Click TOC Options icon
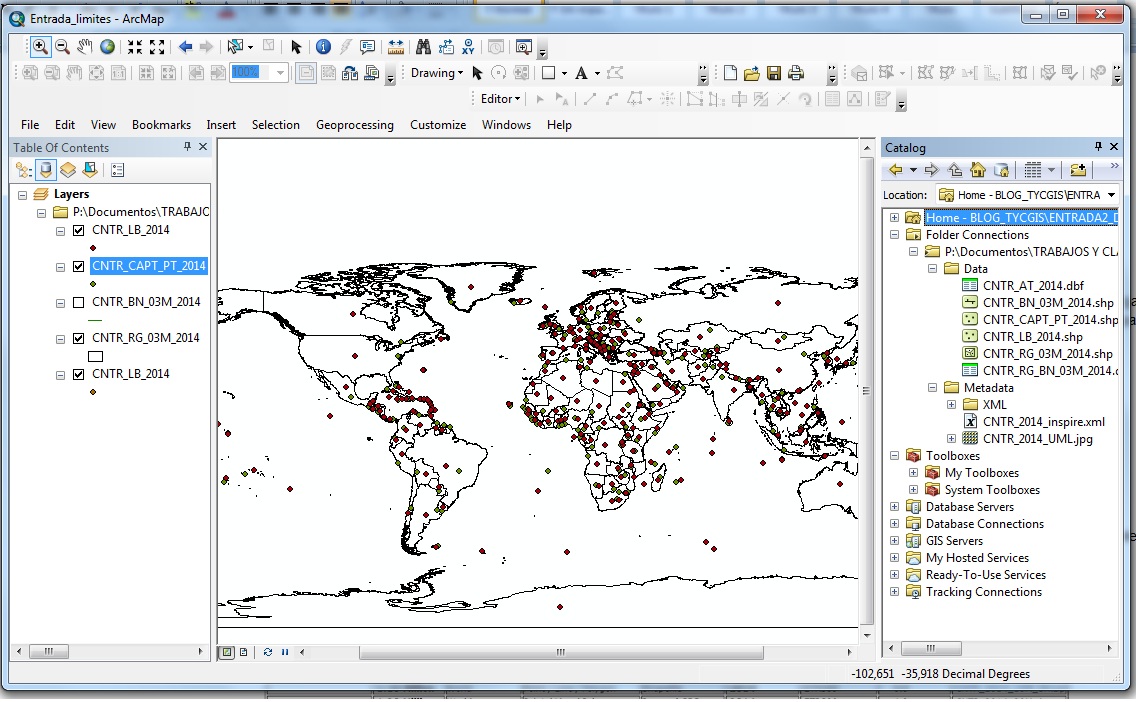This screenshot has height=702, width=1136. [117, 170]
